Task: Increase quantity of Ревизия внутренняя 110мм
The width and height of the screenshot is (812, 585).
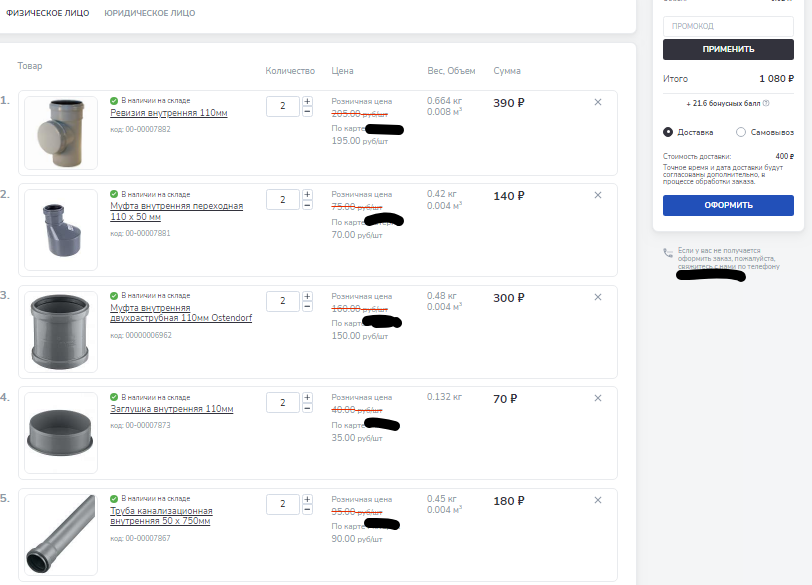Action: [x=307, y=101]
